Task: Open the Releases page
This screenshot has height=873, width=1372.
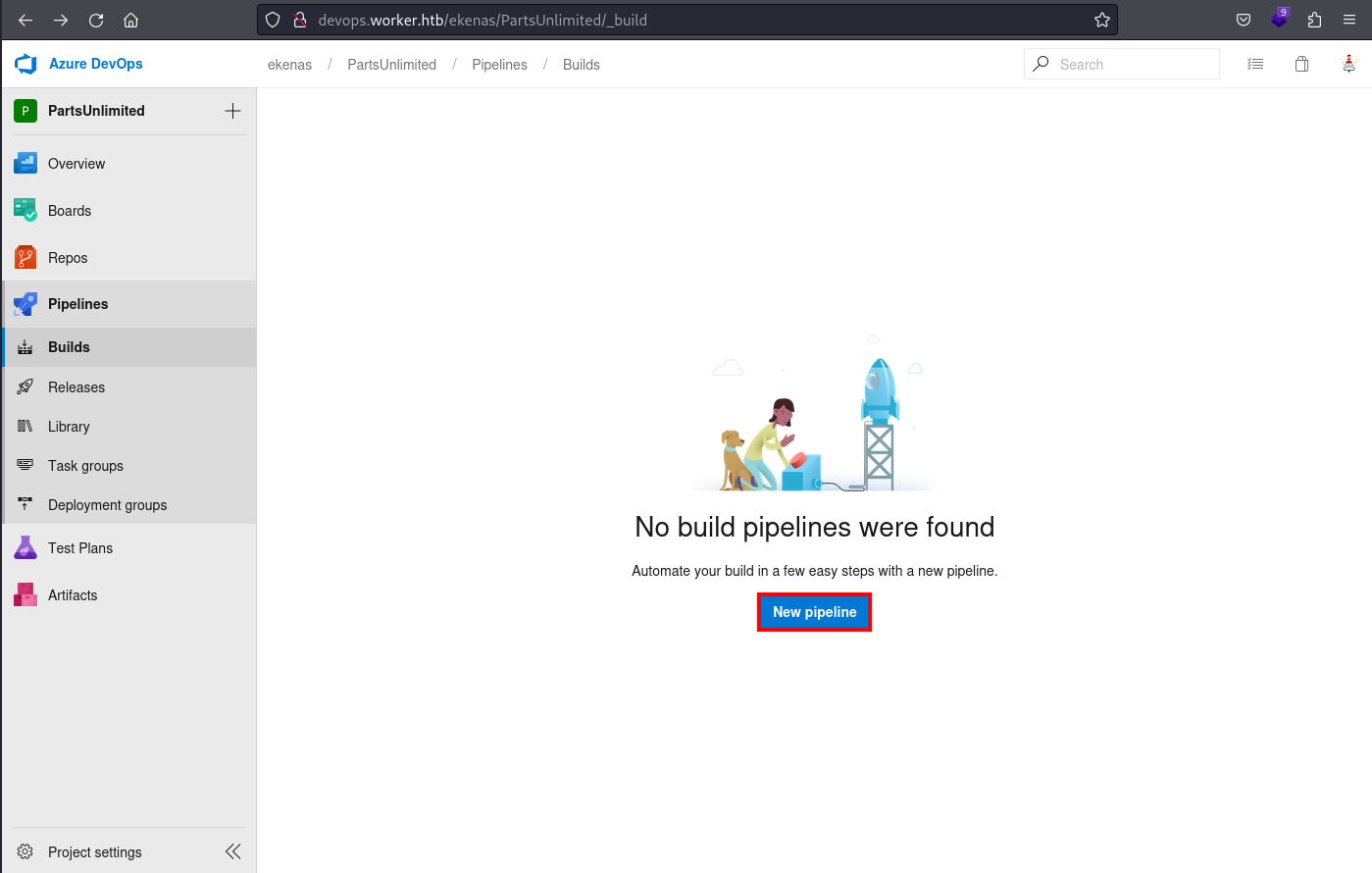Action: coord(129,387)
